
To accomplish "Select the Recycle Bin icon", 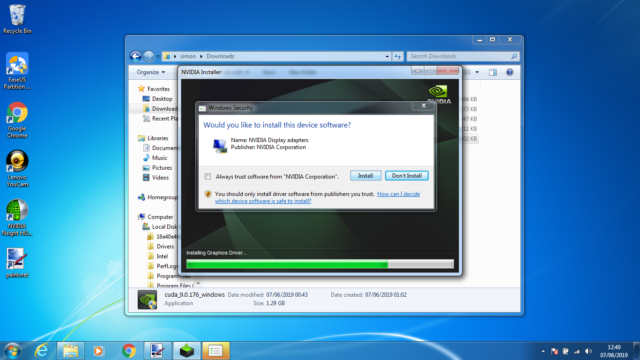I will point(17,19).
